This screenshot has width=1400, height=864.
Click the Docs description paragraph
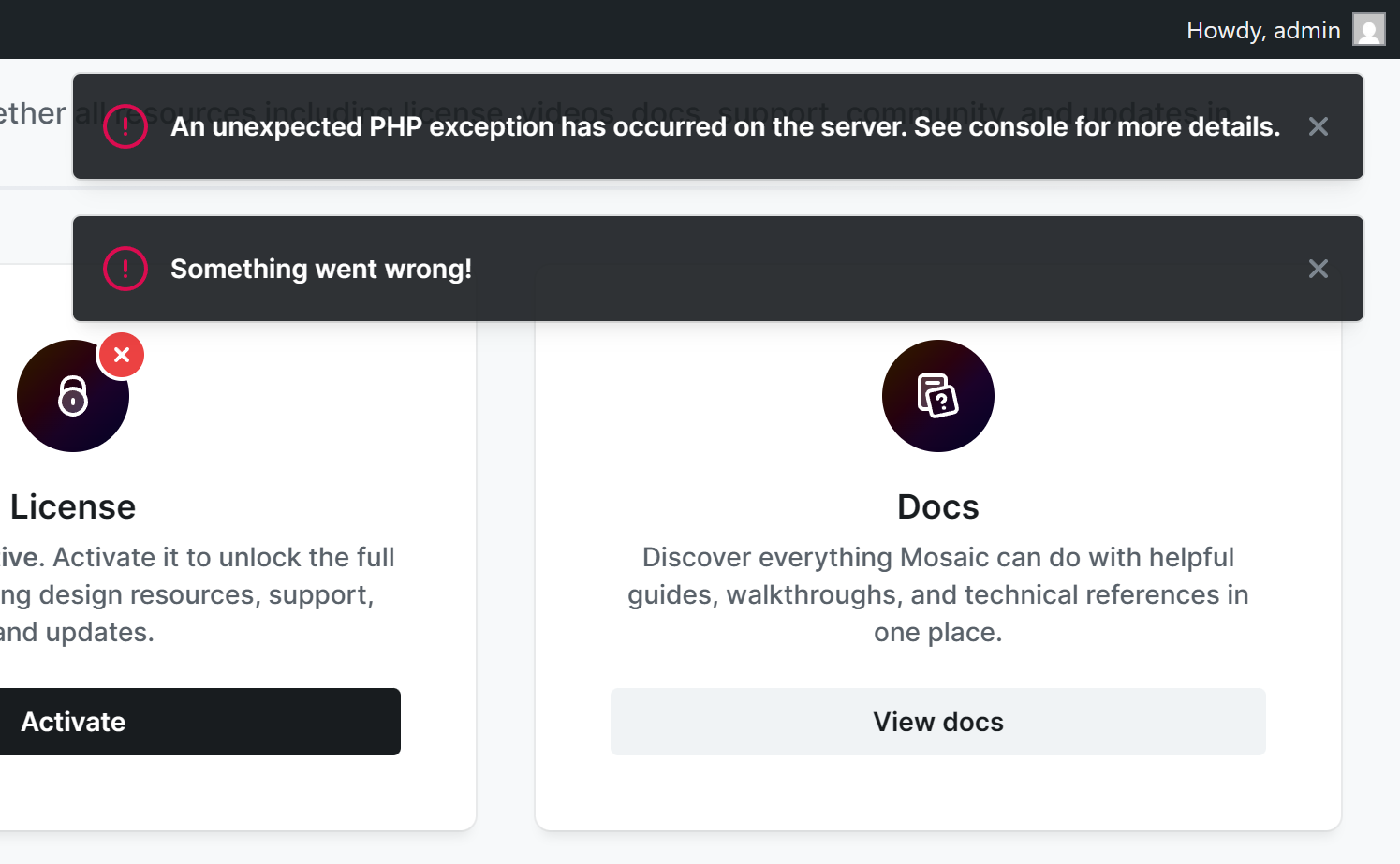pos(937,594)
